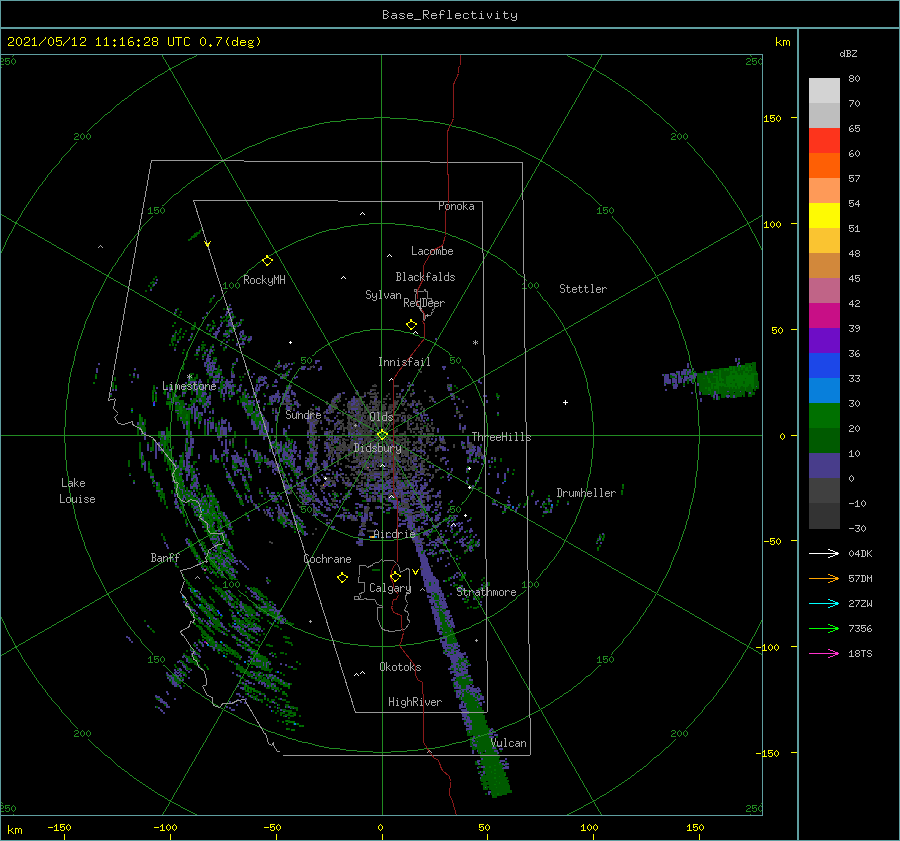Click the magenta 18TS arrow legend icon
This screenshot has width=900, height=841.
824,653
